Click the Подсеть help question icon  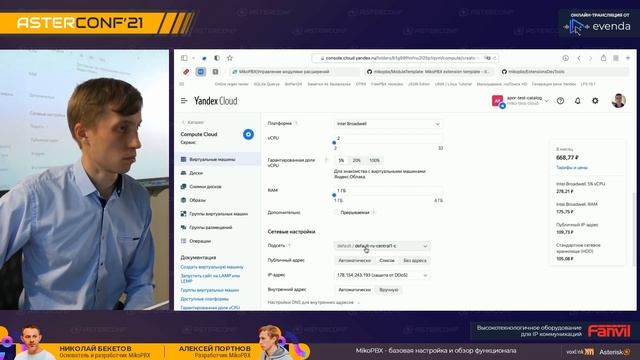click(x=289, y=245)
